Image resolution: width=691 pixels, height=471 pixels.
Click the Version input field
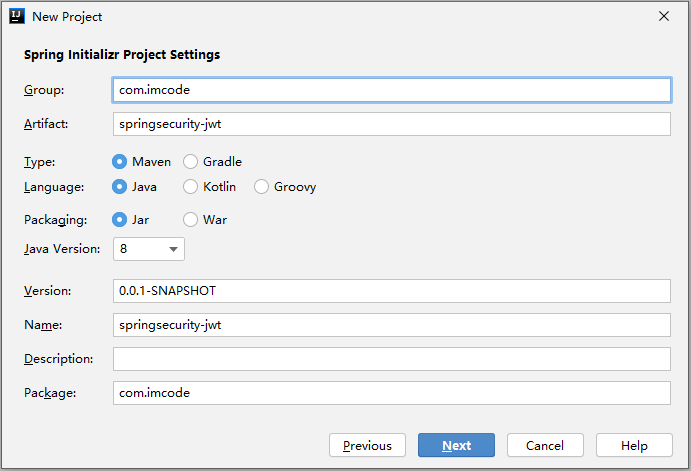point(391,291)
